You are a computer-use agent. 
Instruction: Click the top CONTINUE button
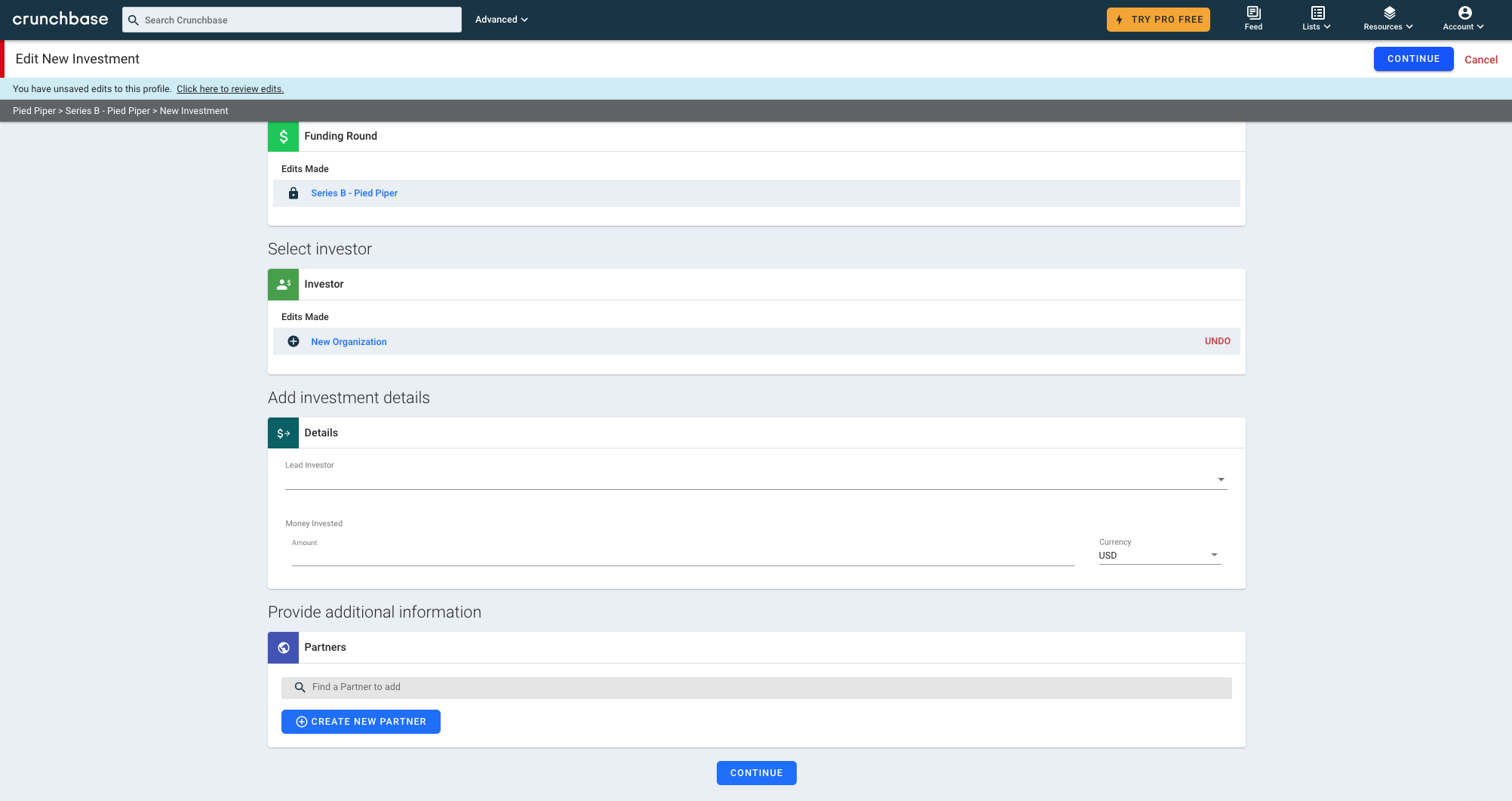point(1413,59)
